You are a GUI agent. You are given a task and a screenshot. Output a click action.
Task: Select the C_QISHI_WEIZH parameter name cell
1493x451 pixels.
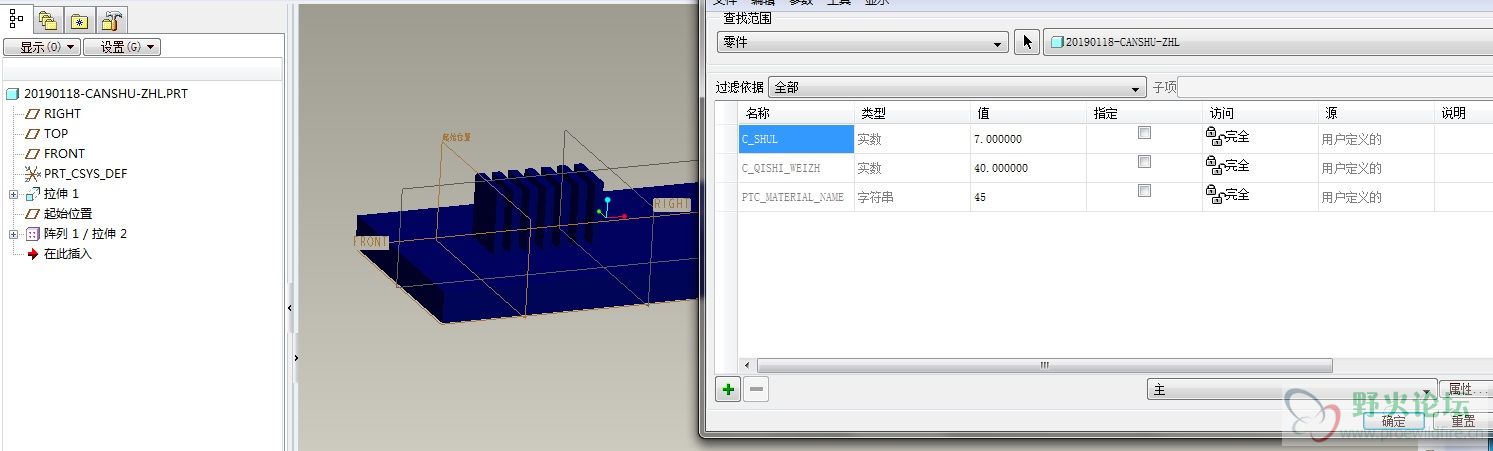click(x=796, y=168)
